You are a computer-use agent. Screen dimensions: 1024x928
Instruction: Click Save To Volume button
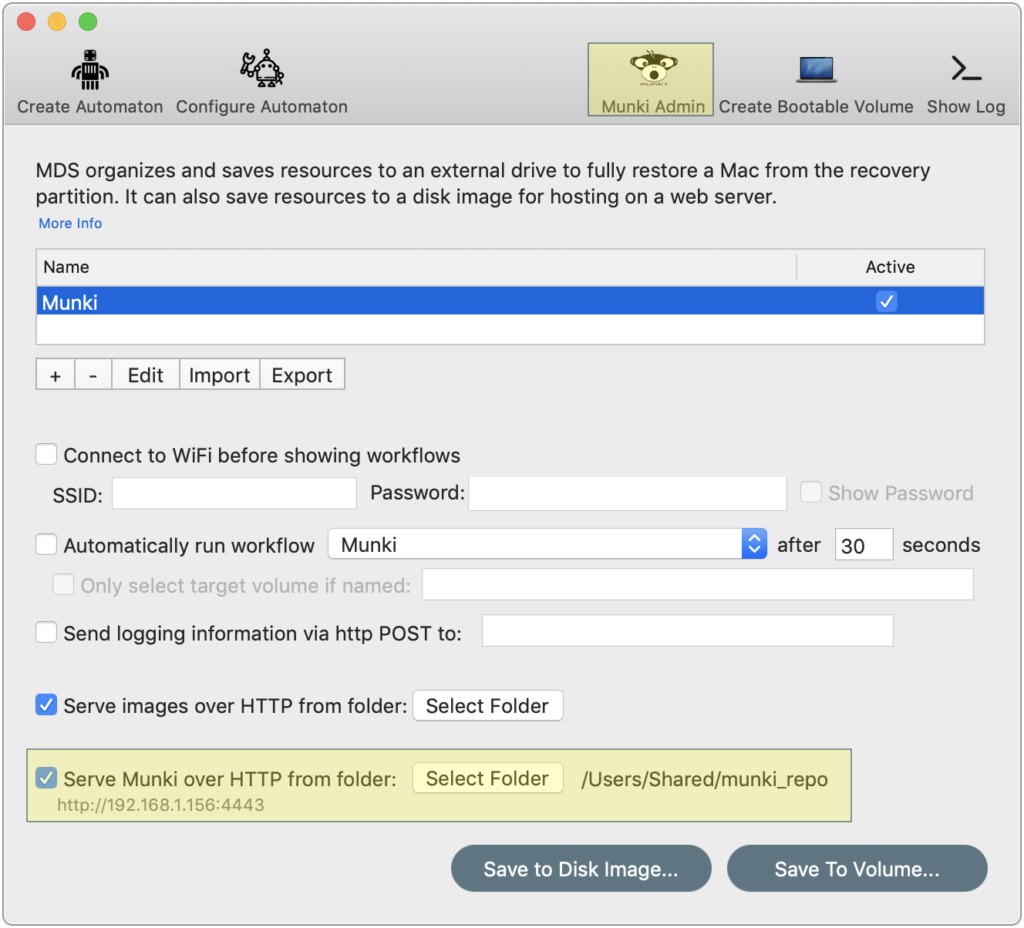tap(857, 869)
